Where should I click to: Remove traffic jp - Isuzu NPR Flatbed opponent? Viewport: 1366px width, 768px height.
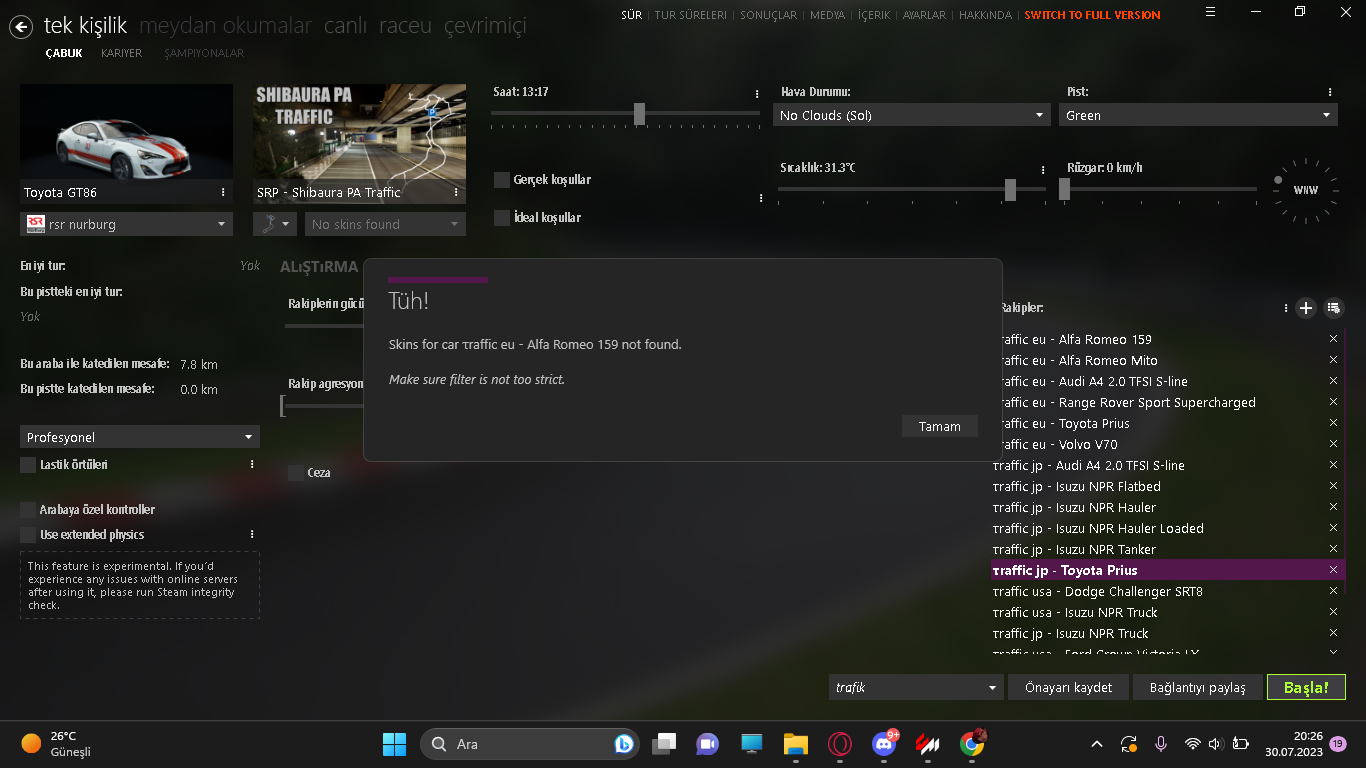1333,486
